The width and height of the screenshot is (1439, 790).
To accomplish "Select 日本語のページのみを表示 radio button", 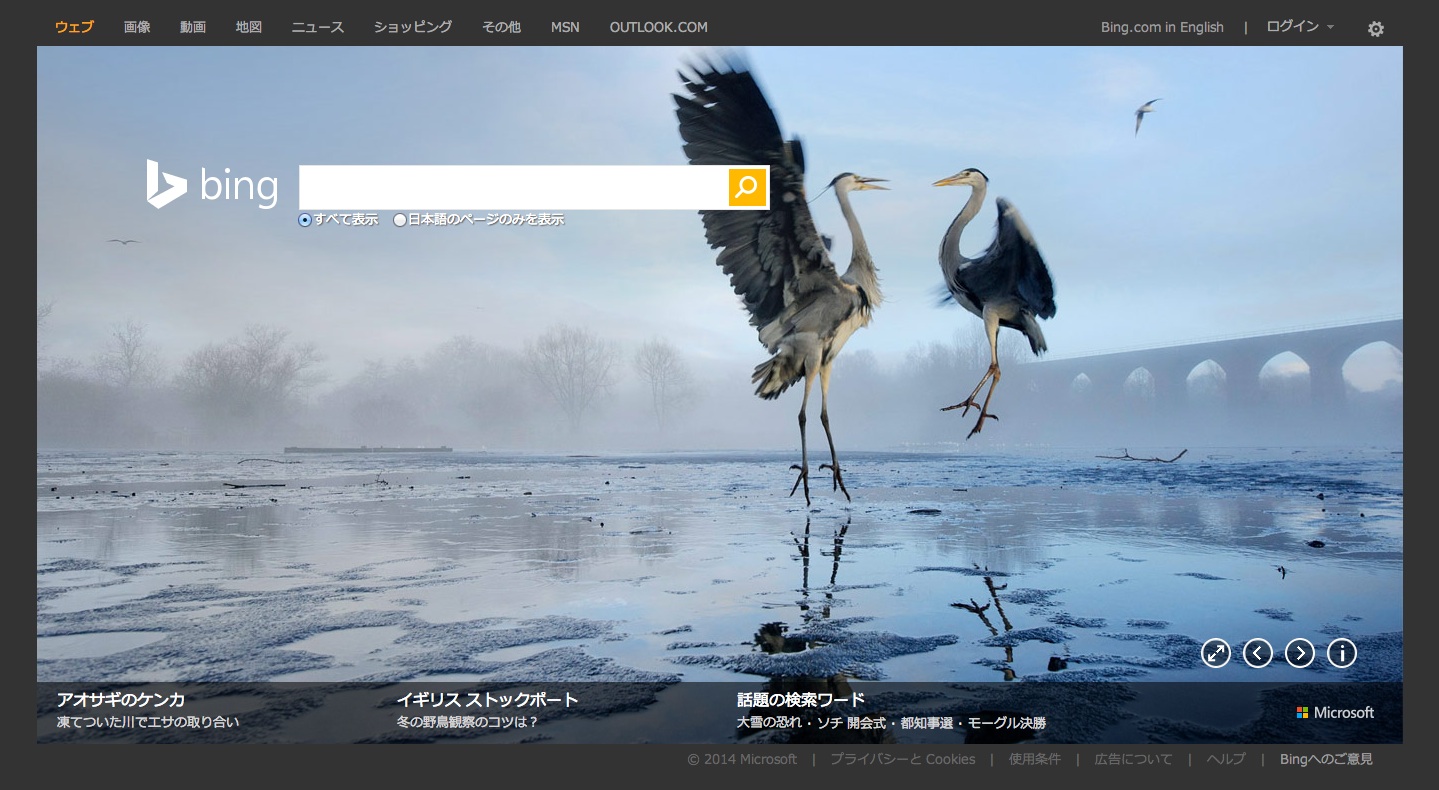I will (x=400, y=220).
